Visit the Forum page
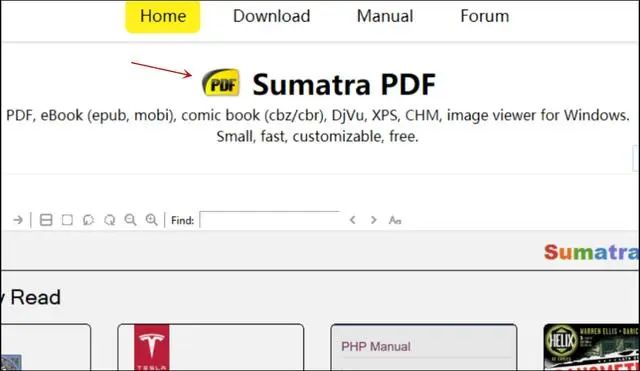This screenshot has height=371, width=640. tap(484, 16)
